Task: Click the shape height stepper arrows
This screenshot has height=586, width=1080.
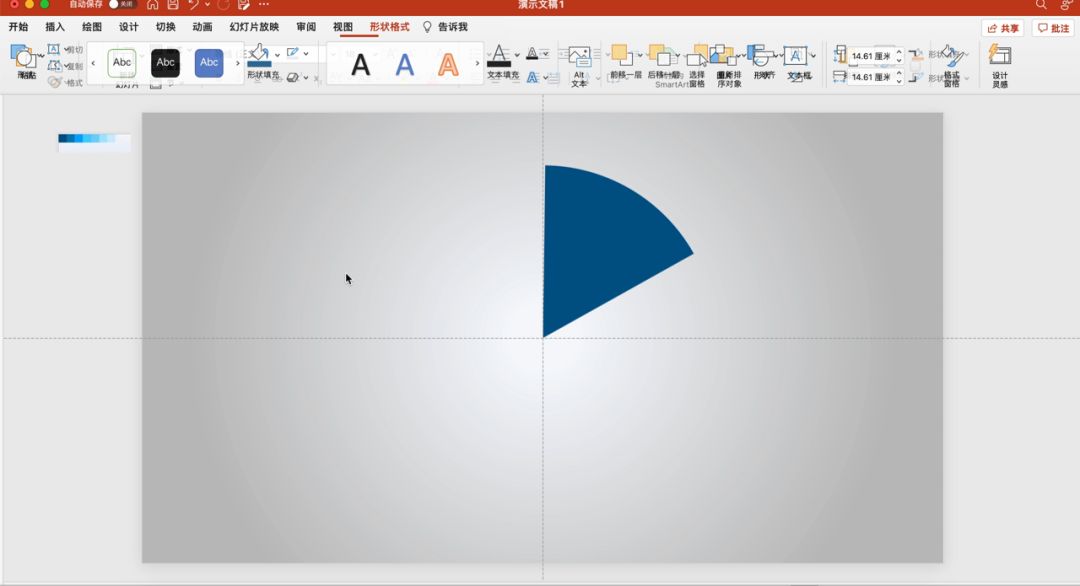Action: click(x=899, y=56)
